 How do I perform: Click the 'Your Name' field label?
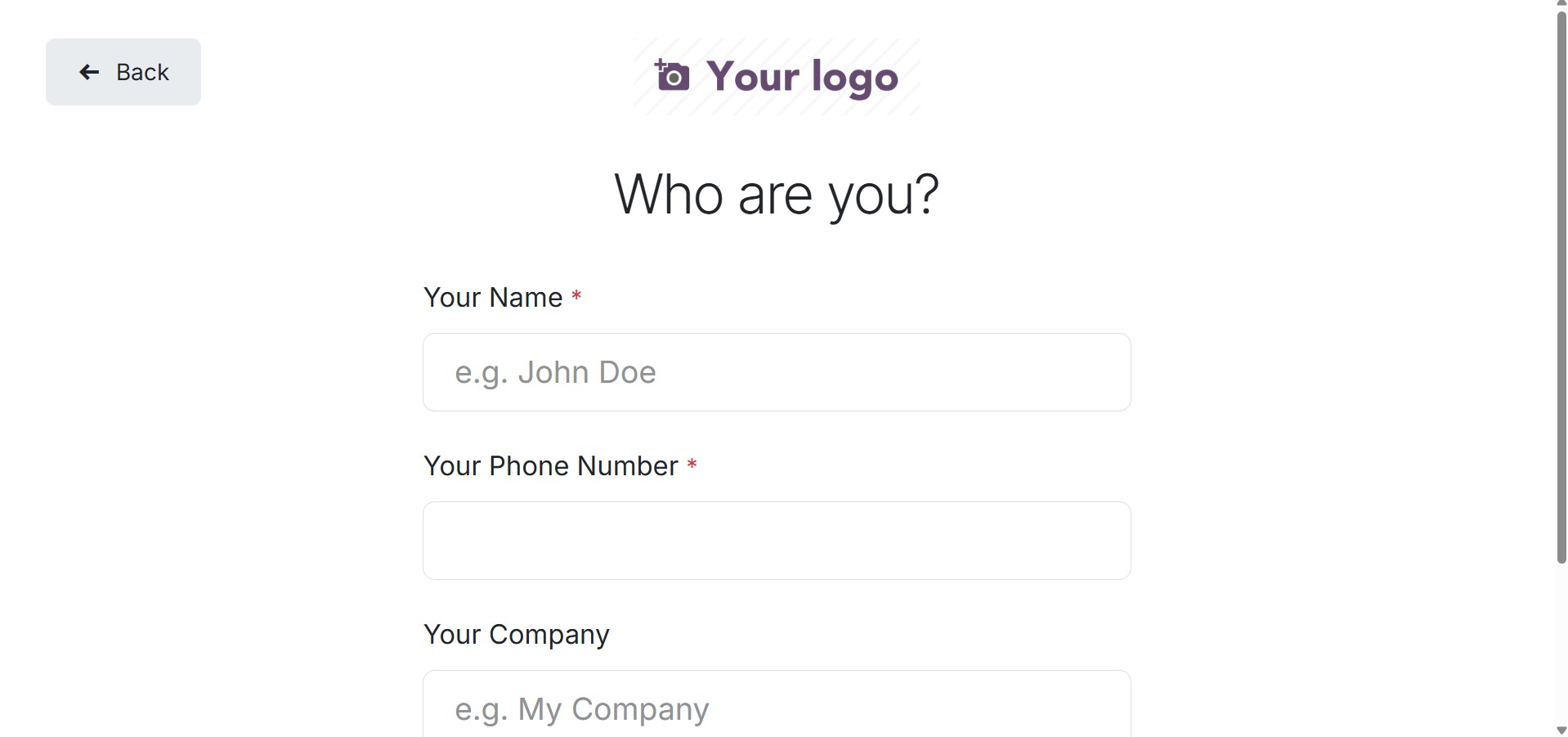[493, 298]
